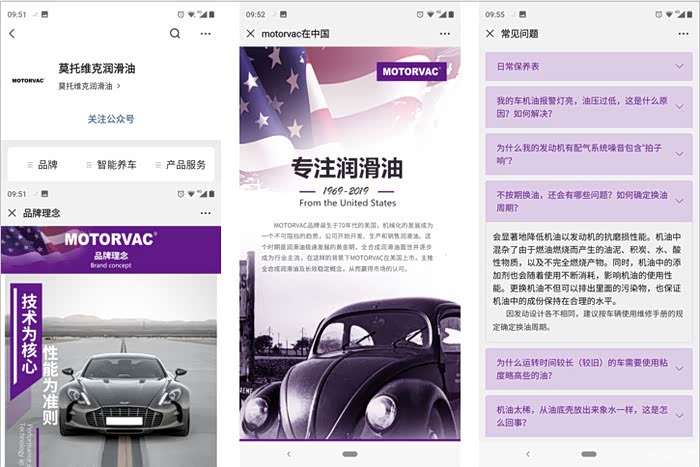The width and height of the screenshot is (700, 467).
Task: Tap the MOTORVAC logo on the flag banner
Action: point(411,71)
